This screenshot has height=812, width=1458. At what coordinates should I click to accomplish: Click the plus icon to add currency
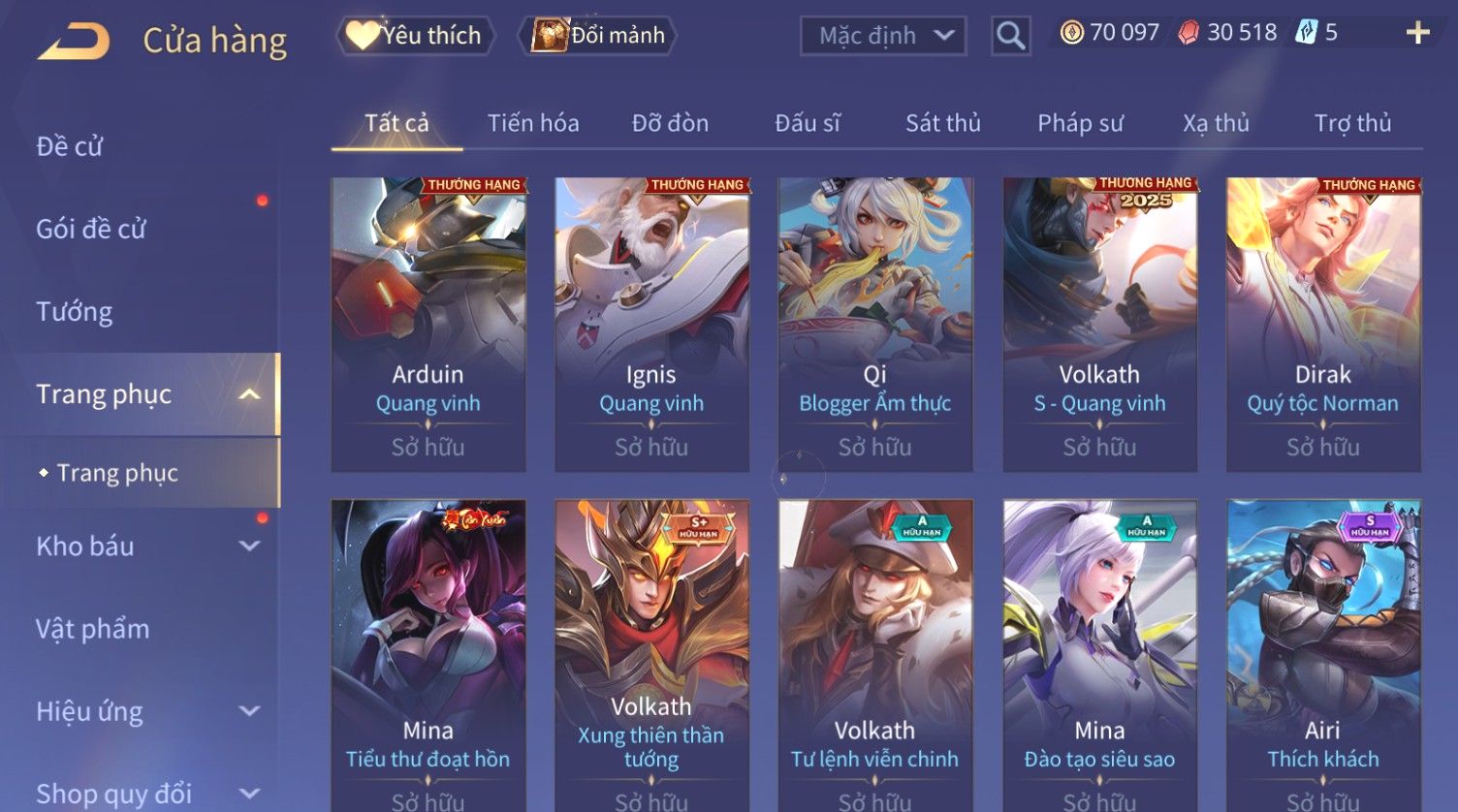pyautogui.click(x=1417, y=33)
